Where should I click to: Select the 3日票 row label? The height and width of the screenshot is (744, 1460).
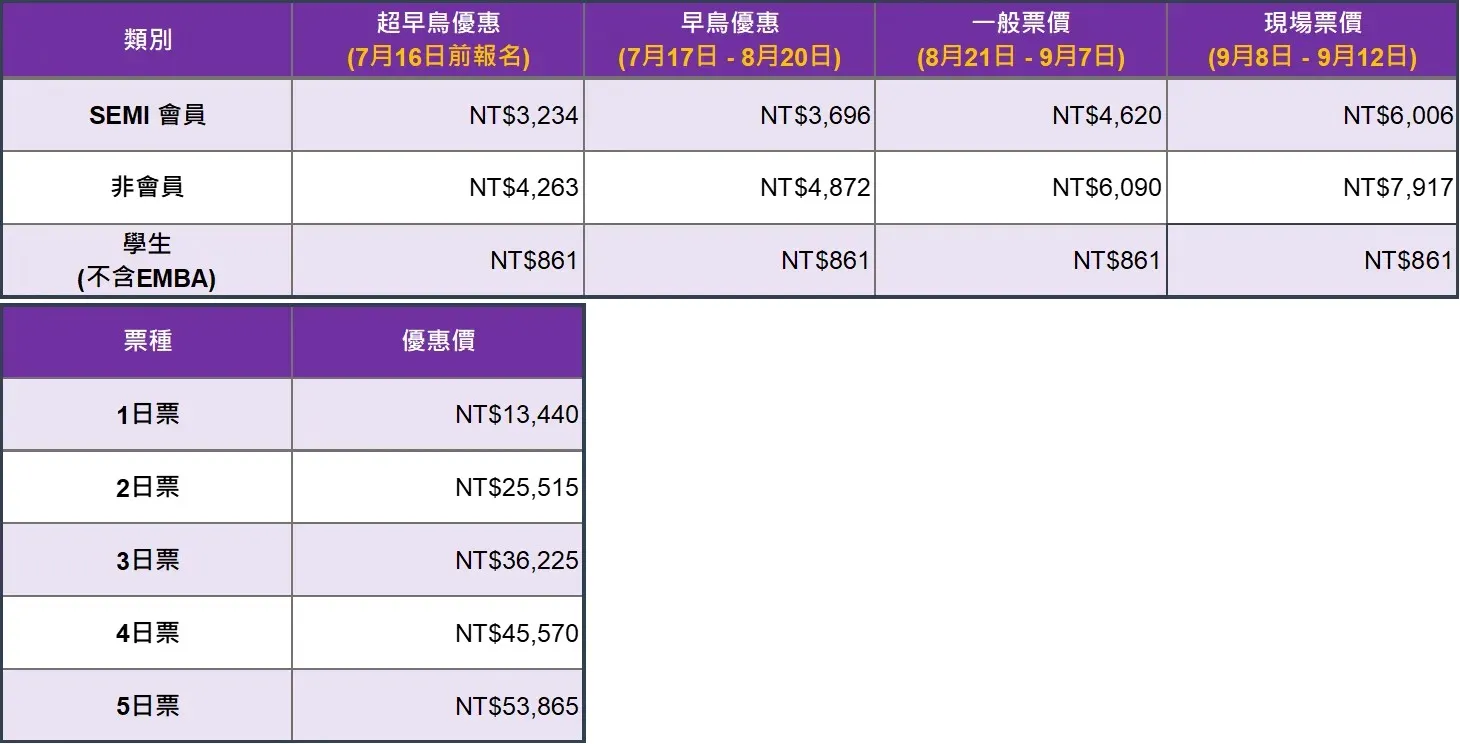147,560
